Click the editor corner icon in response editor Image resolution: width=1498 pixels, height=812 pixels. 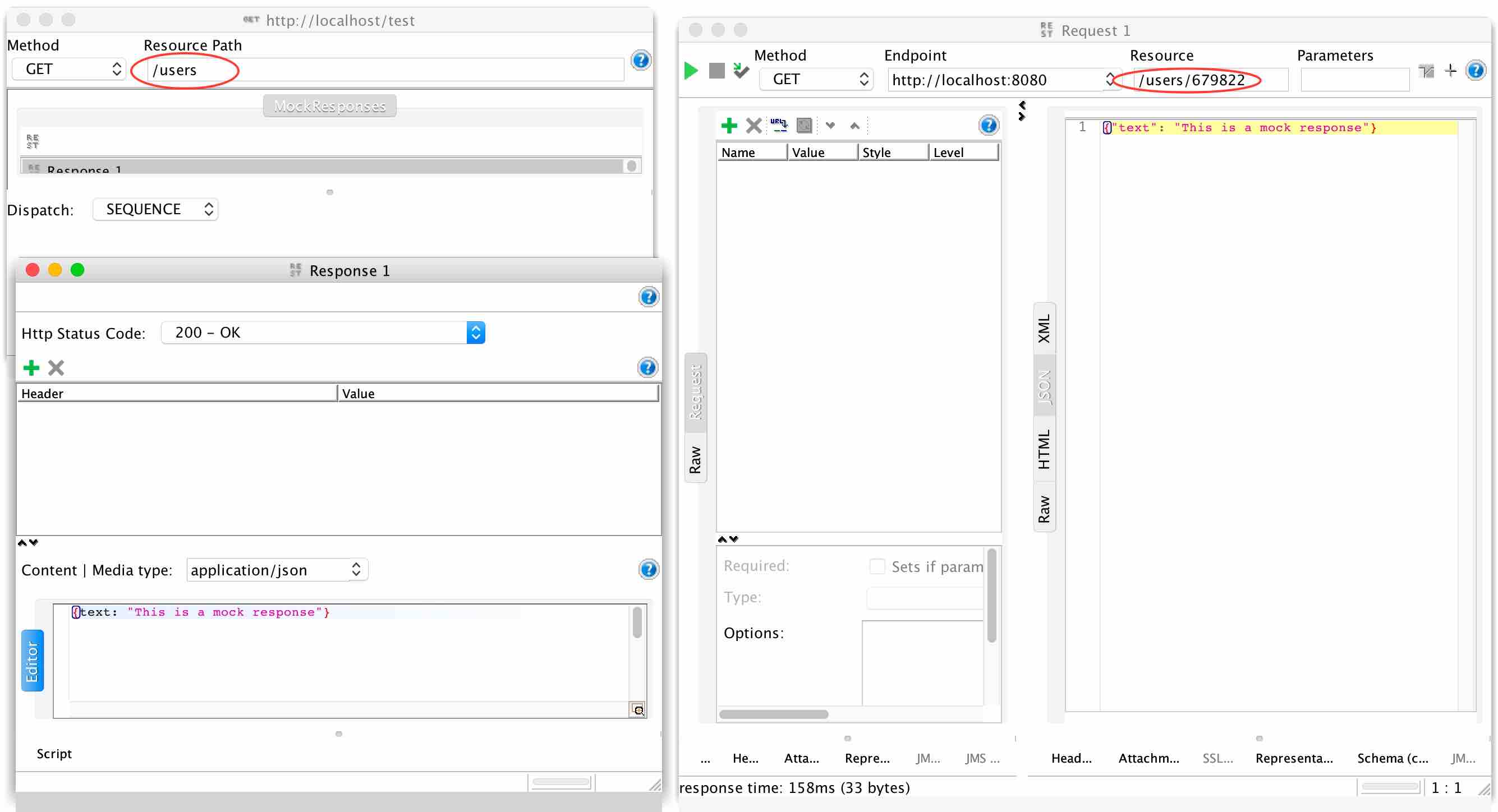637,710
